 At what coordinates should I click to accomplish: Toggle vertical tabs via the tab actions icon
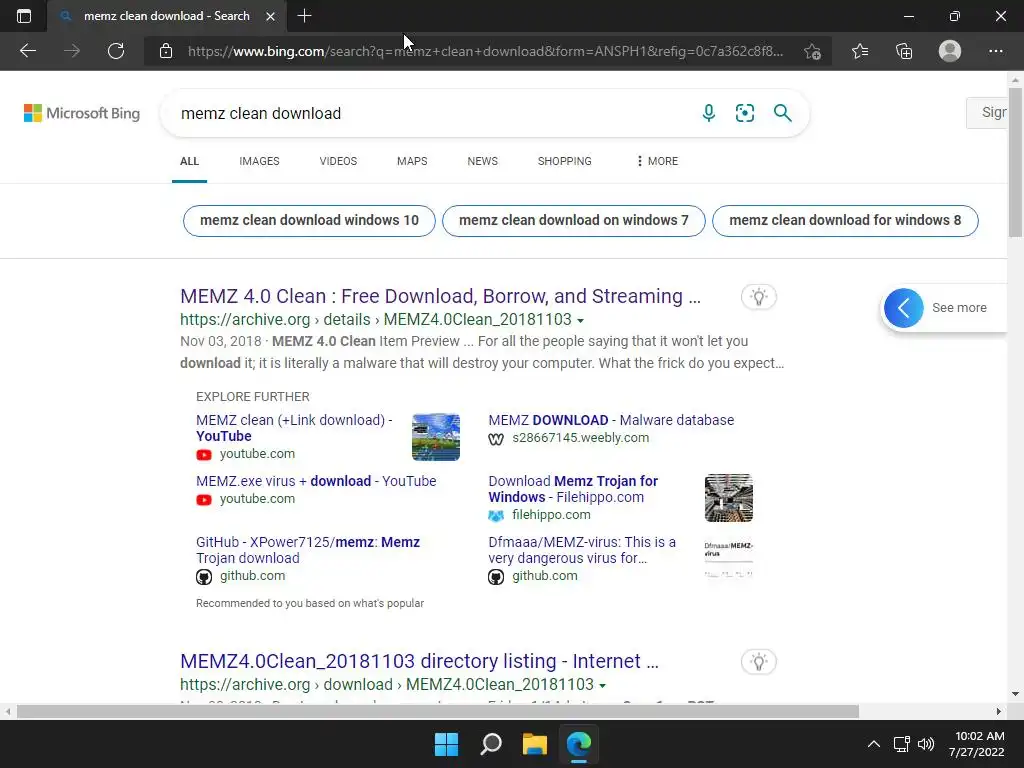(x=24, y=16)
